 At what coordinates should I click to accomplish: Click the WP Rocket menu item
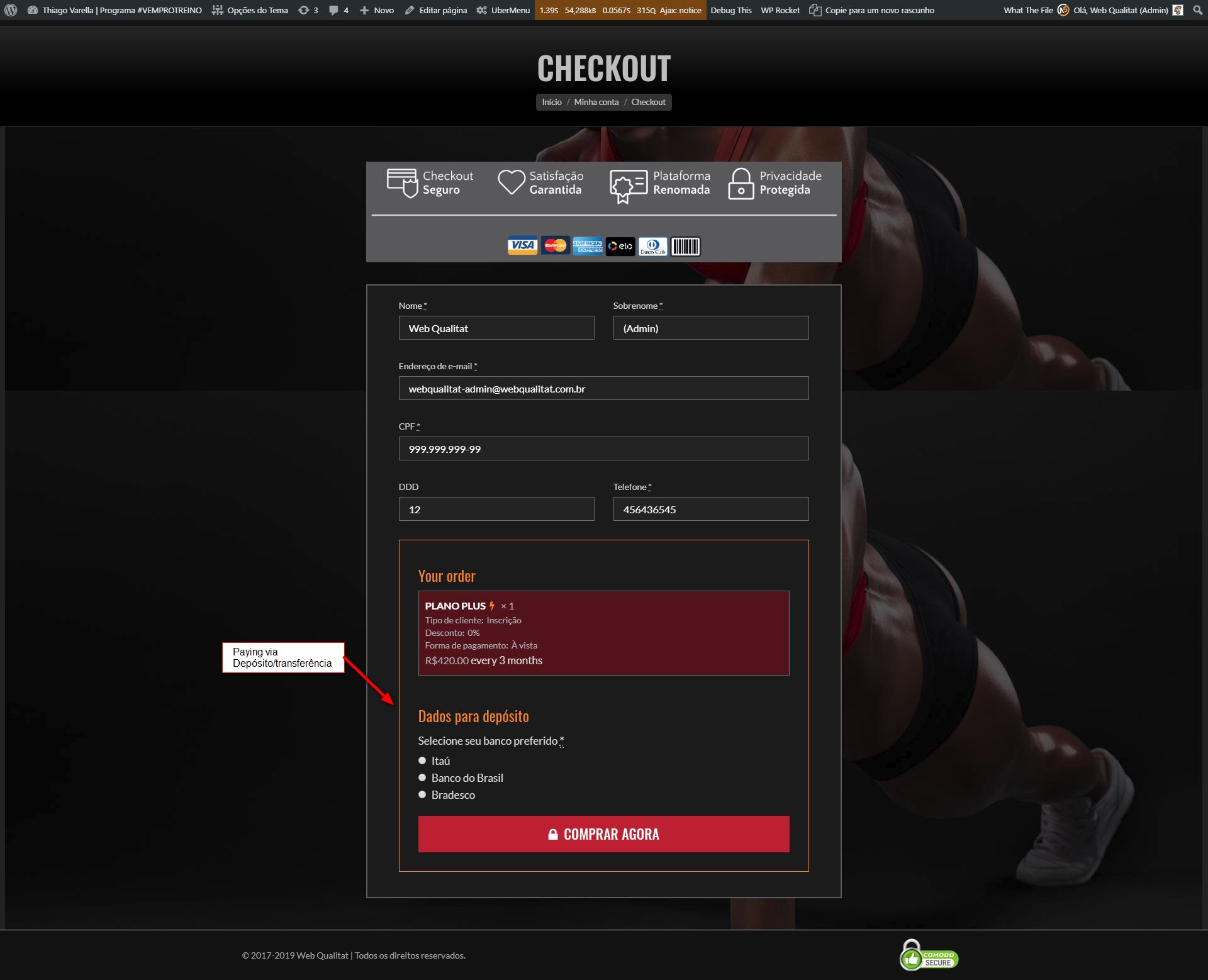coord(780,10)
